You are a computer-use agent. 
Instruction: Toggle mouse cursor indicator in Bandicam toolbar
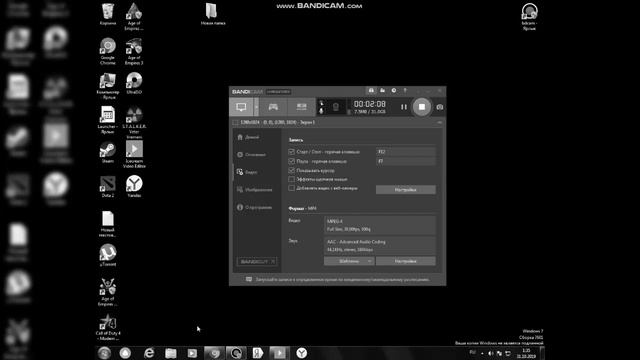coord(321,103)
